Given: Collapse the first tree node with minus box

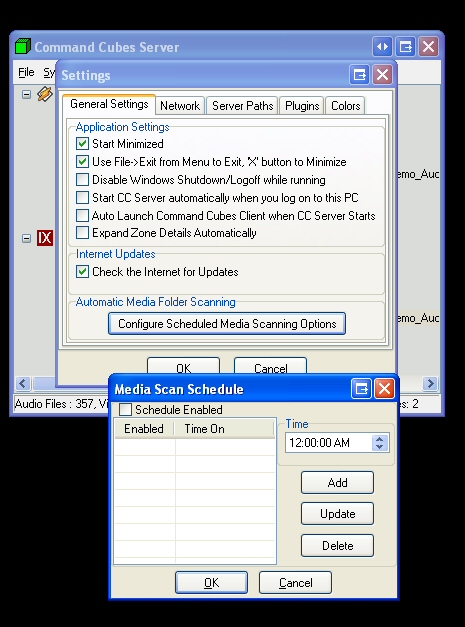Looking at the screenshot, I should coord(26,95).
